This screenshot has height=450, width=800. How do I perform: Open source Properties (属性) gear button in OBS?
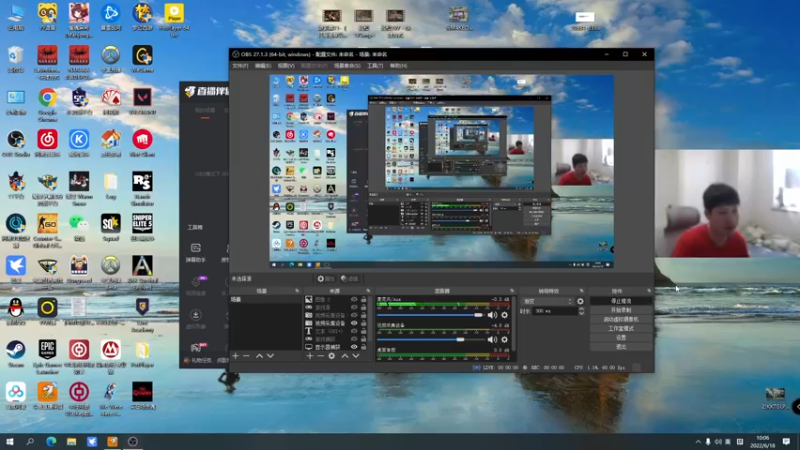pyautogui.click(x=326, y=279)
